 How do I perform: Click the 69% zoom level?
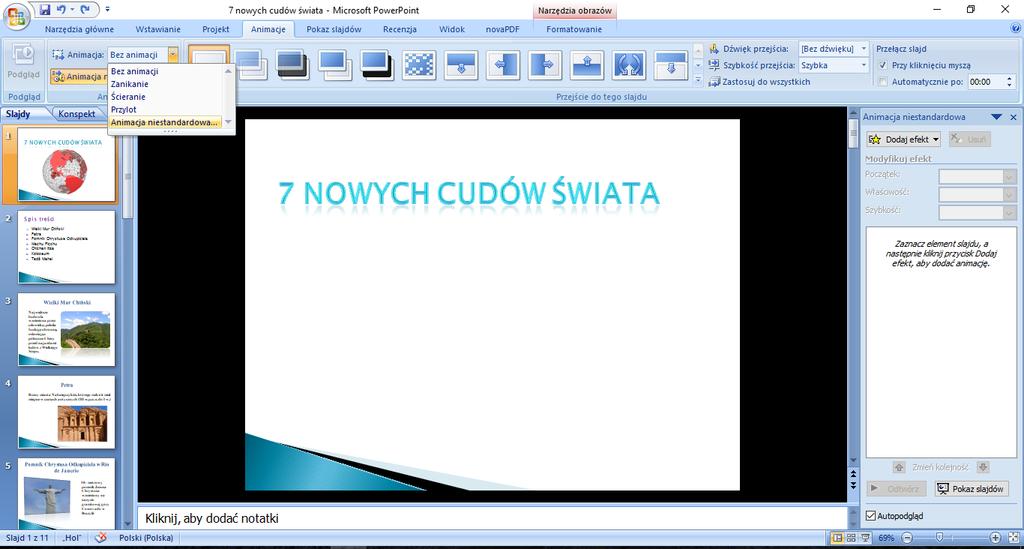(886, 538)
